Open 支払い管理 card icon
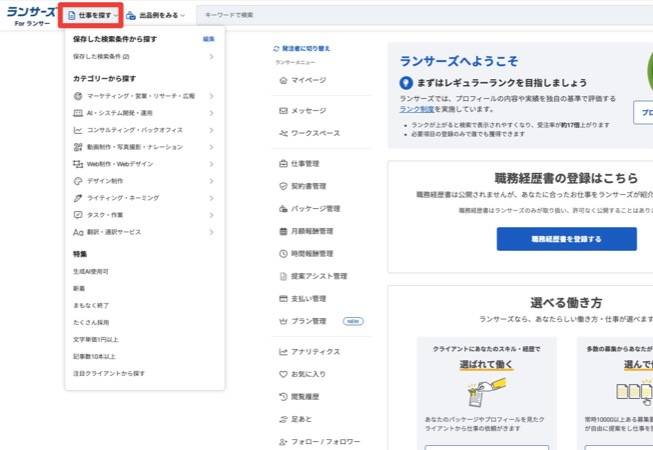 pyautogui.click(x=283, y=298)
